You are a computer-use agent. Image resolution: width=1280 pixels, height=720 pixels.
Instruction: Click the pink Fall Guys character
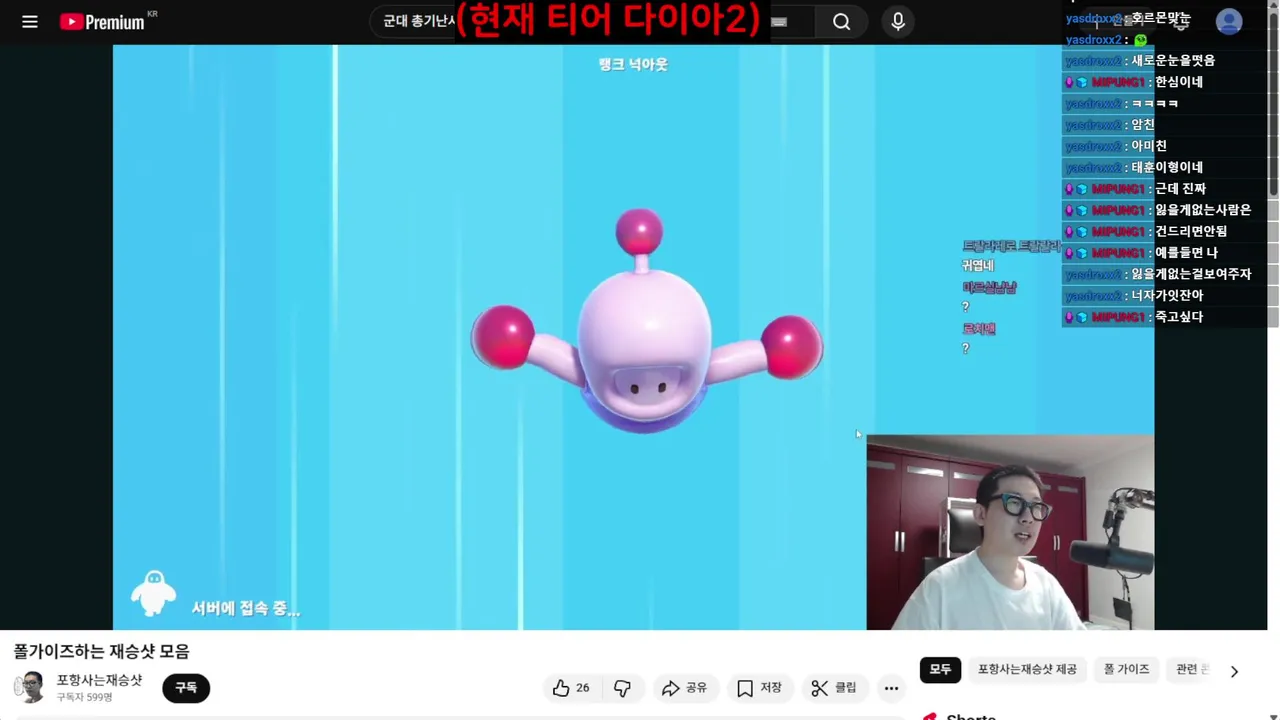coord(646,322)
